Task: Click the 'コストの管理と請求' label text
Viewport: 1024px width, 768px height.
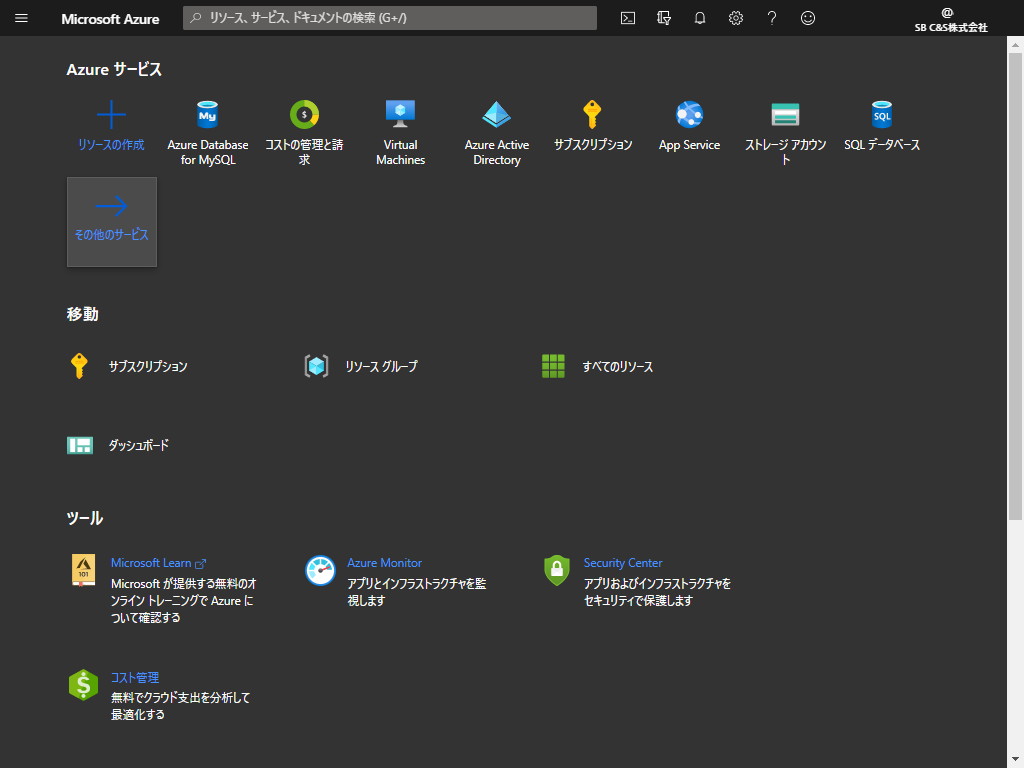Action: pos(304,152)
